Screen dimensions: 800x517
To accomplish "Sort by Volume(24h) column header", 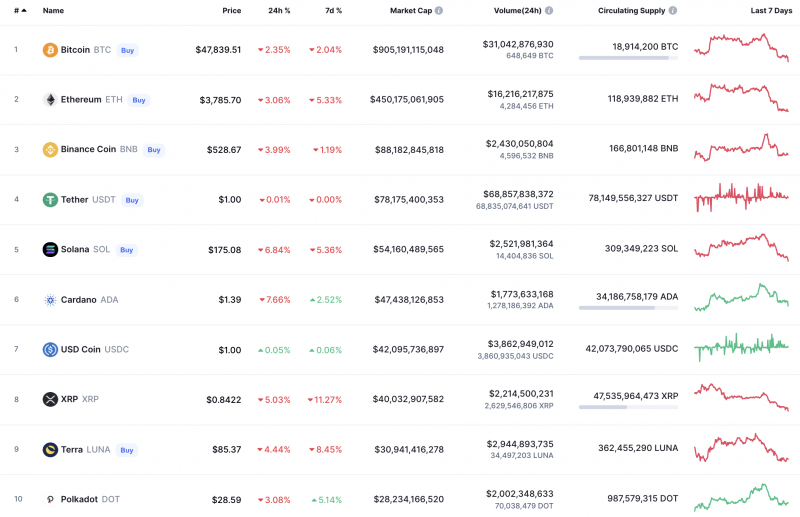I will [x=517, y=11].
